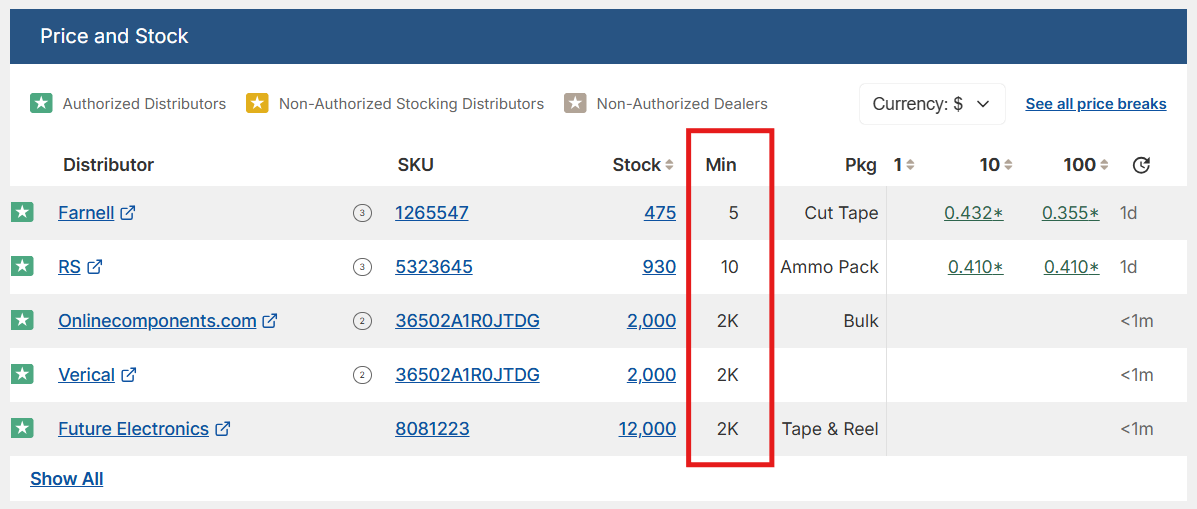This screenshot has width=1197, height=509.
Task: Click Onlinecomponents.com's stock 2,000
Action: (651, 321)
